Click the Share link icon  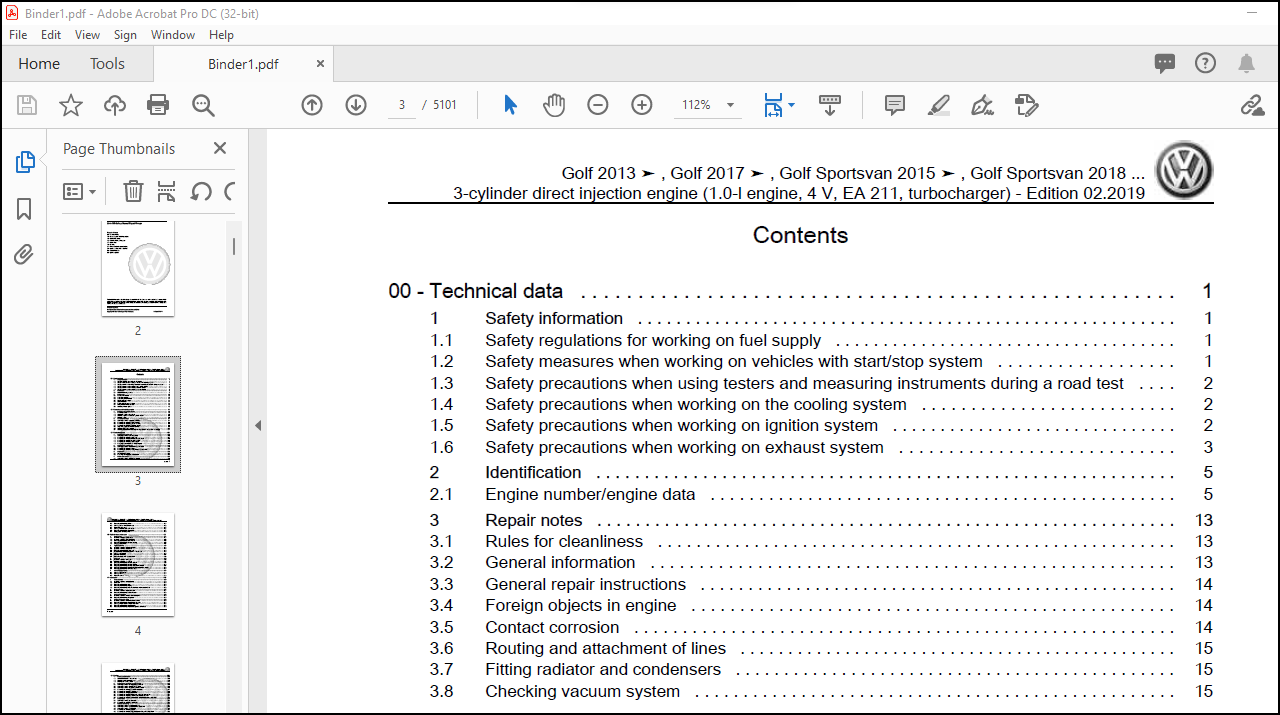pos(1252,105)
